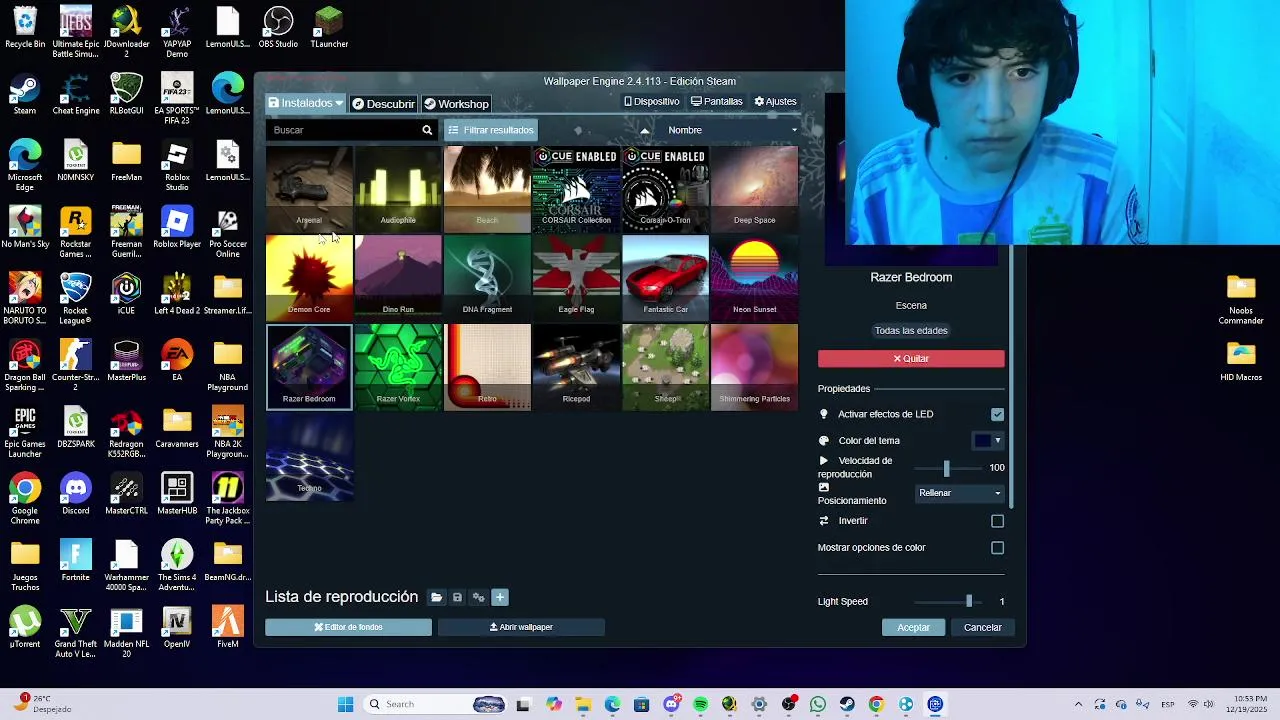
Task: Open playlist settings gears icon
Action: (478, 597)
